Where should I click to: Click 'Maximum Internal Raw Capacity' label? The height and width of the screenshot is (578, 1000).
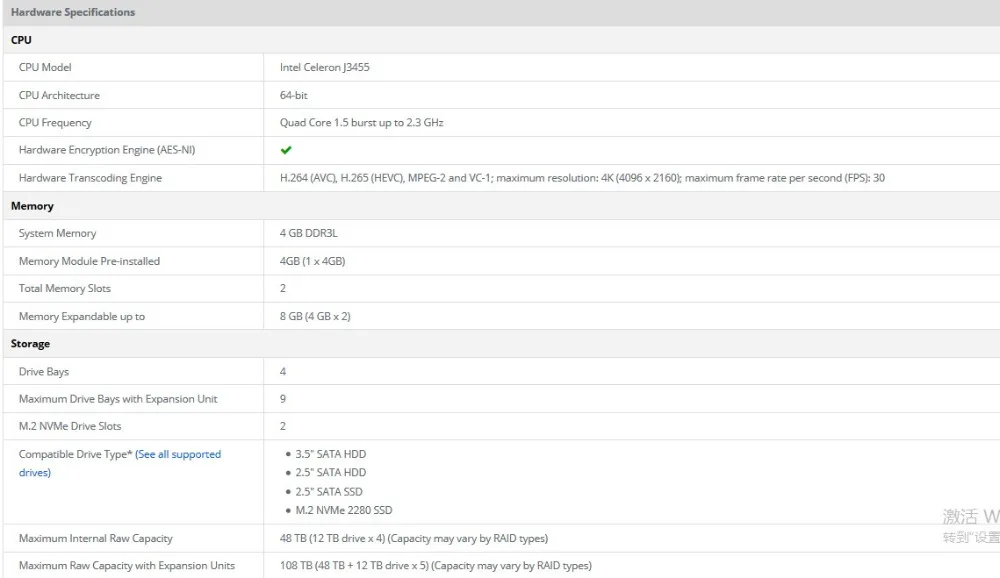click(x=96, y=538)
